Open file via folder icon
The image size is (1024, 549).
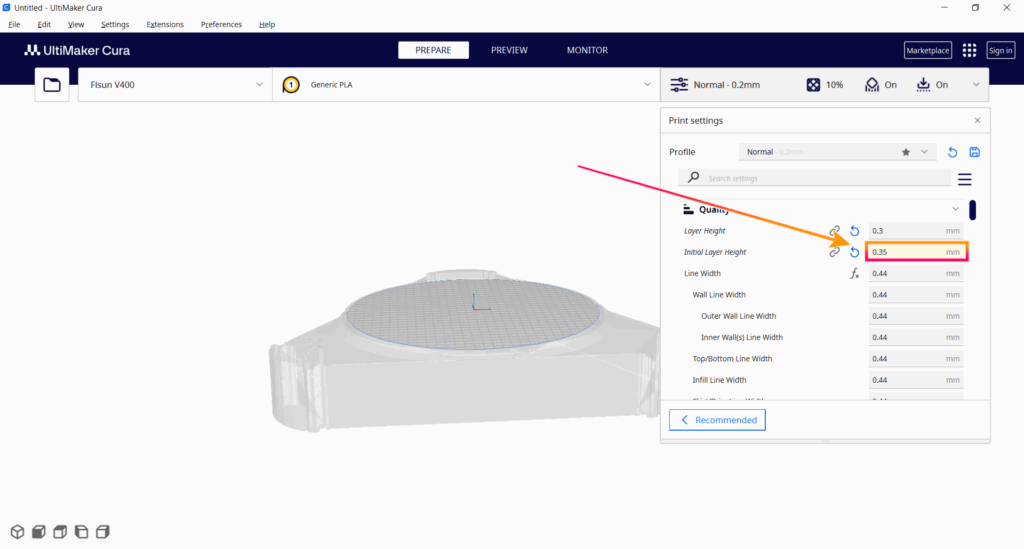coord(52,85)
